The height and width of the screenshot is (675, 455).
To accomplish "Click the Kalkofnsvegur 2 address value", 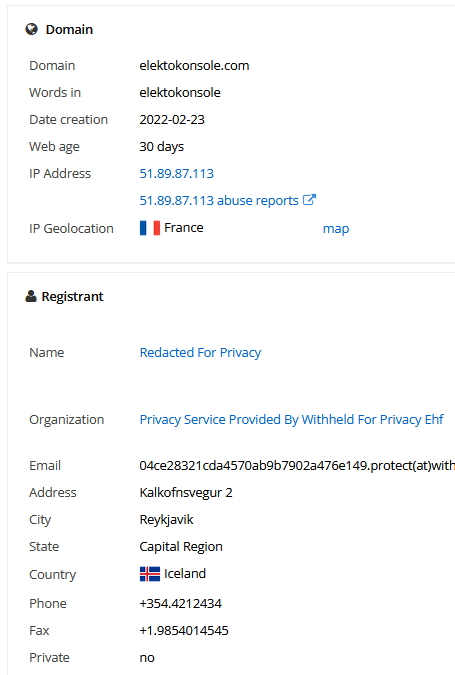I will point(186,492).
